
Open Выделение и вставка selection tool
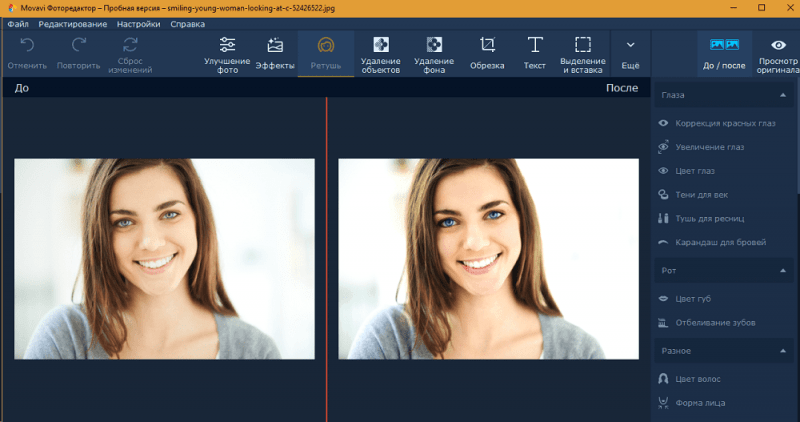(x=583, y=45)
